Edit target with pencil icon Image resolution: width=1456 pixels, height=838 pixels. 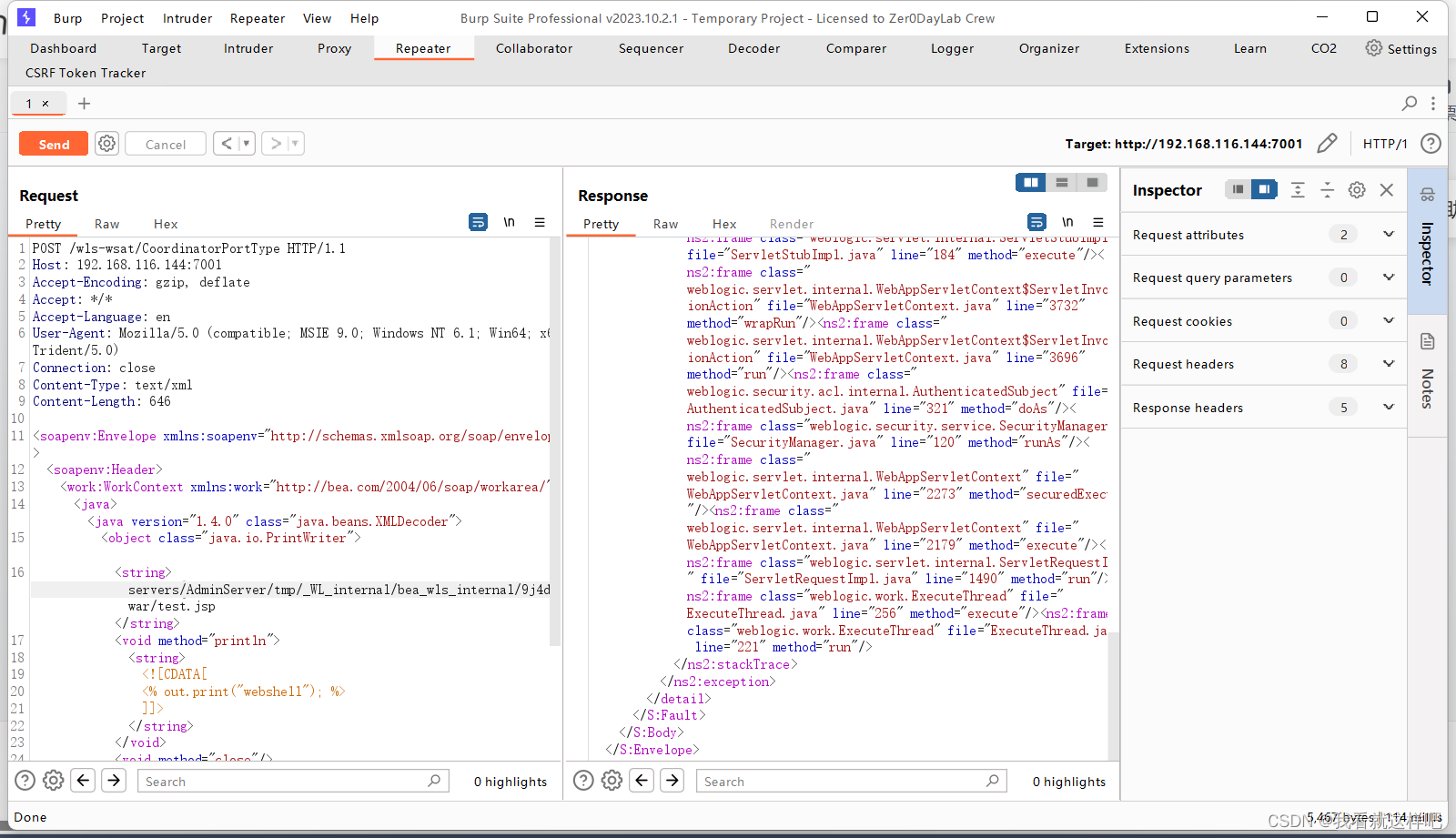[1328, 143]
